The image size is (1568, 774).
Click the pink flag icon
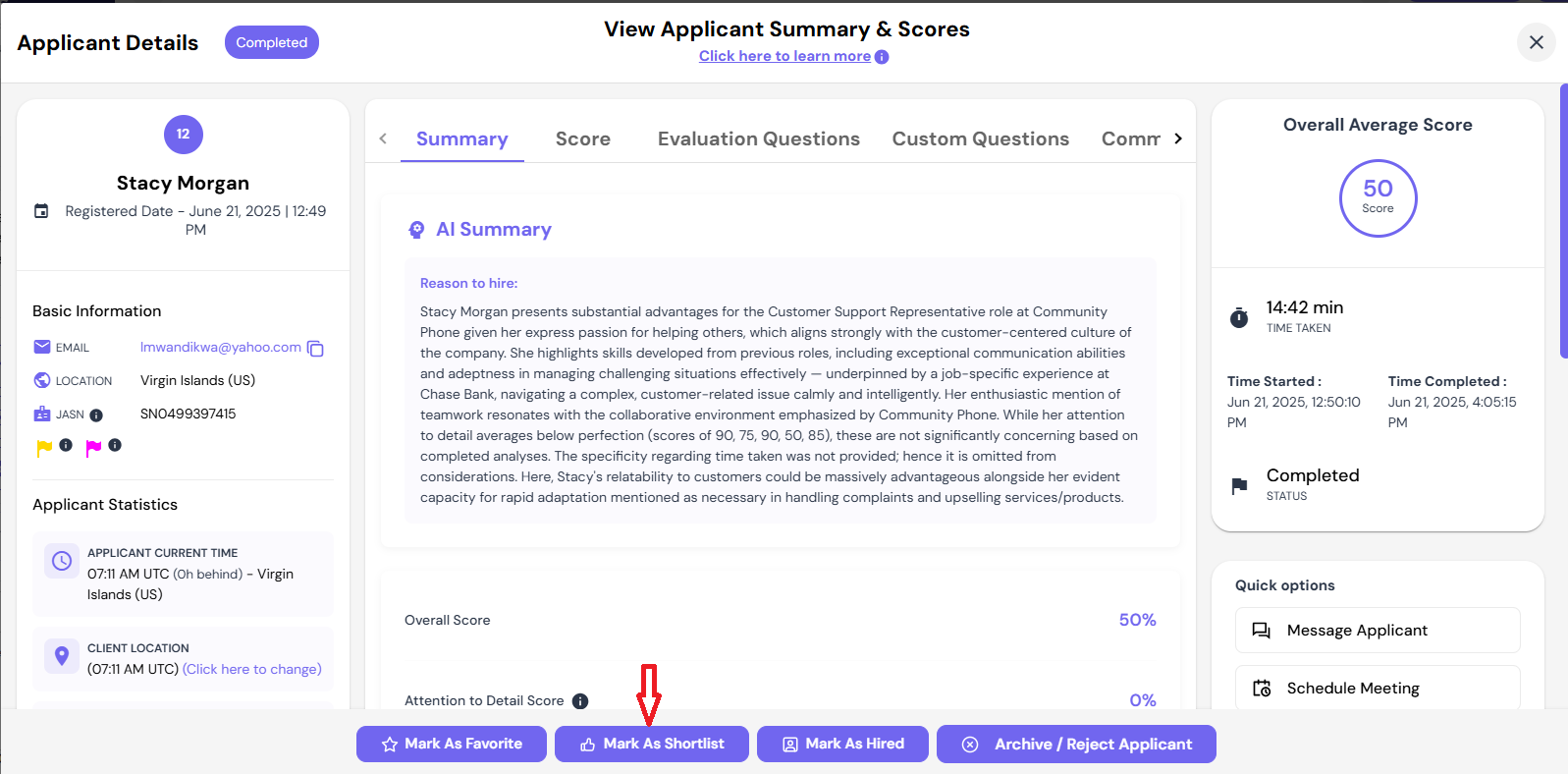click(x=93, y=448)
